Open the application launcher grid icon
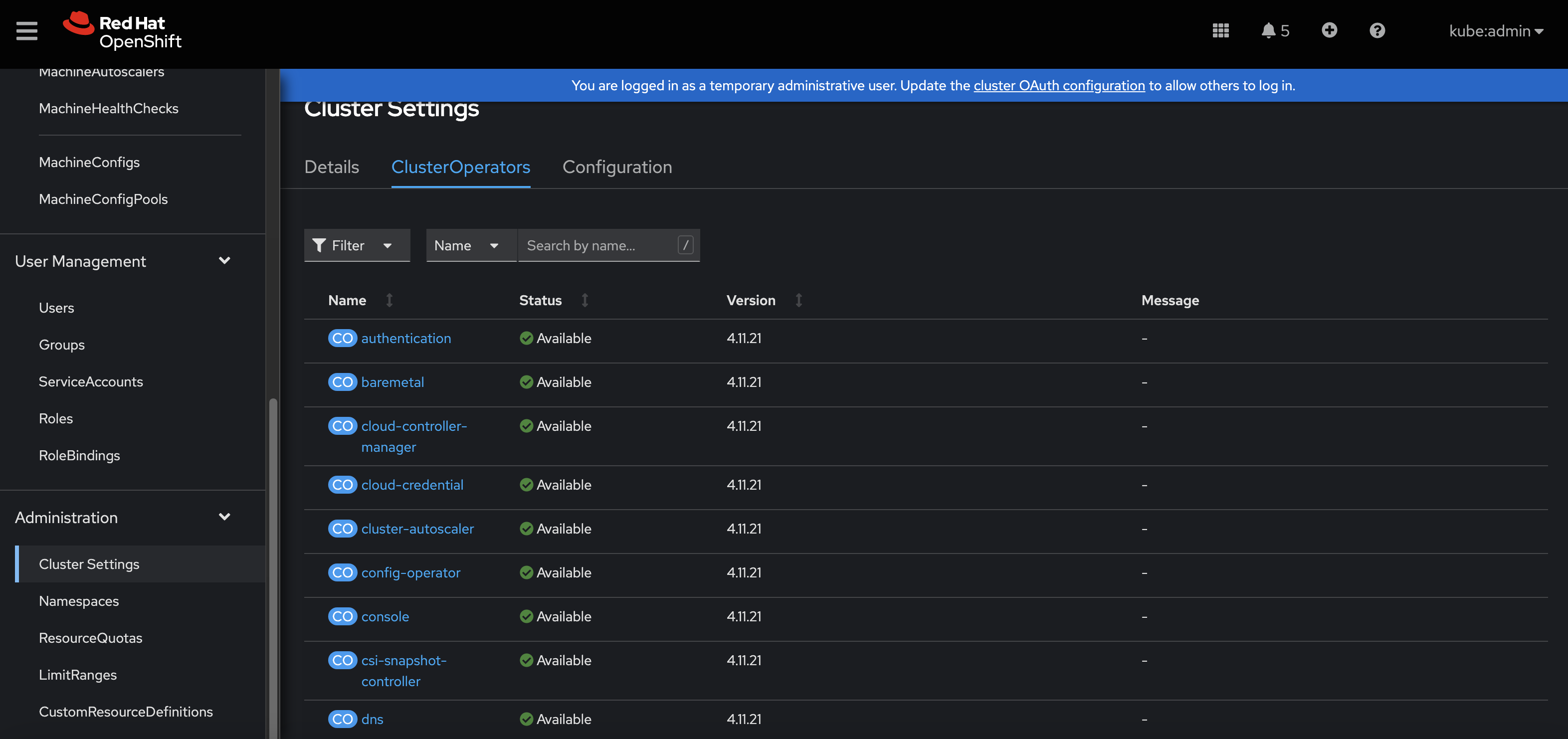The image size is (1568, 739). 1220,30
